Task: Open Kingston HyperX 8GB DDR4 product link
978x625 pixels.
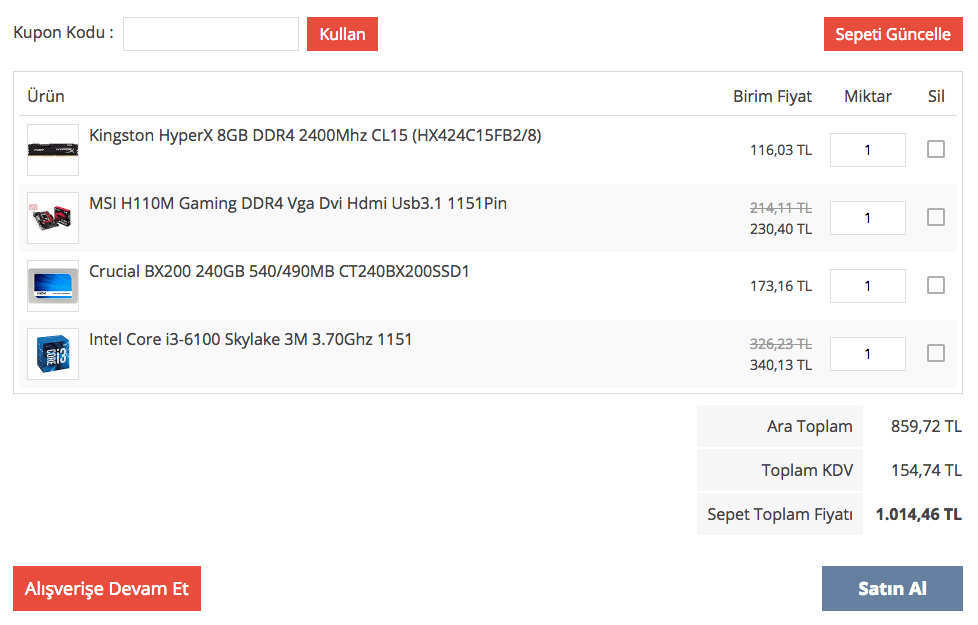Action: (x=315, y=135)
